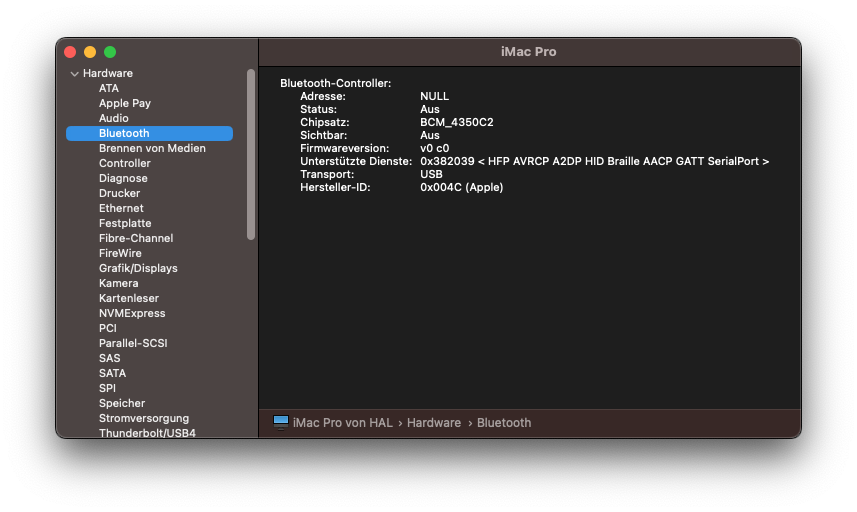Select FireWire in the sidebar
This screenshot has width=857, height=512.
[120, 254]
